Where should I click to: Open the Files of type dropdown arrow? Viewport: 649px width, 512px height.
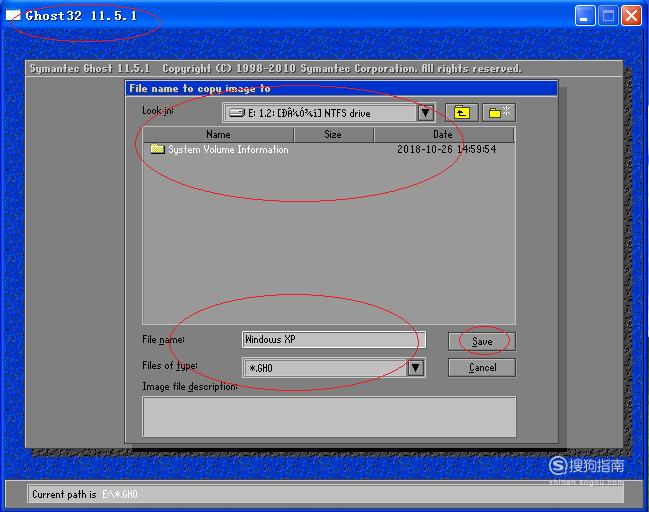coord(416,368)
